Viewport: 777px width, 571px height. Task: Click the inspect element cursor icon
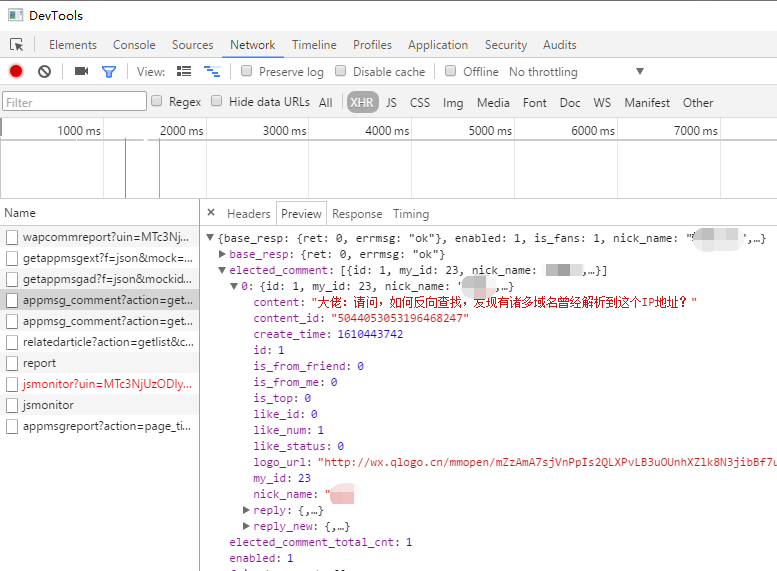pyautogui.click(x=16, y=45)
